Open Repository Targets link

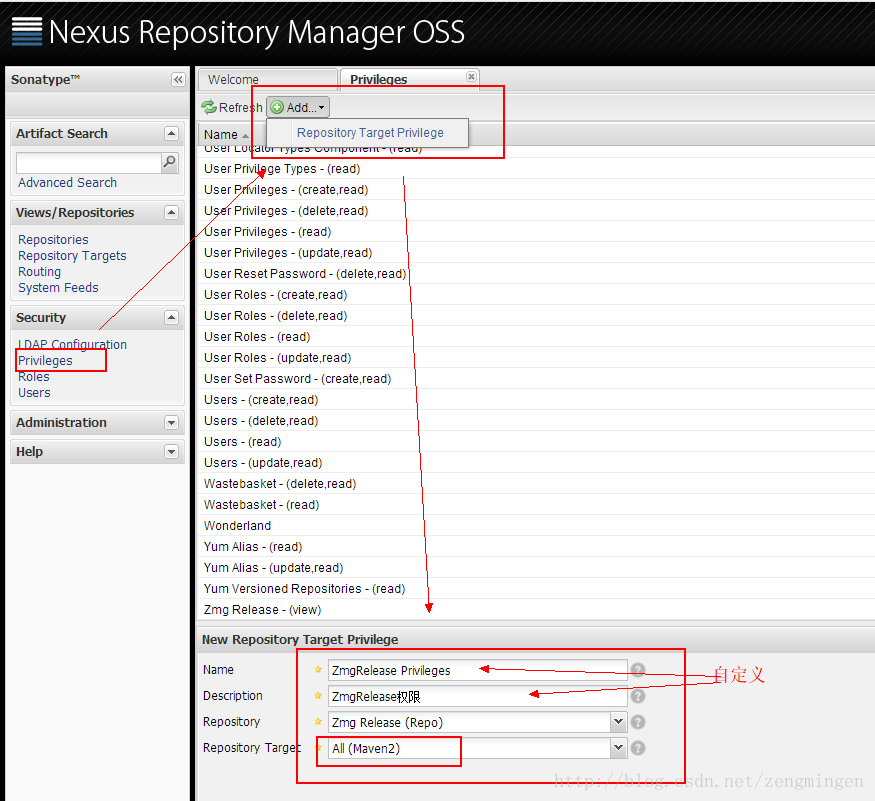pos(72,256)
